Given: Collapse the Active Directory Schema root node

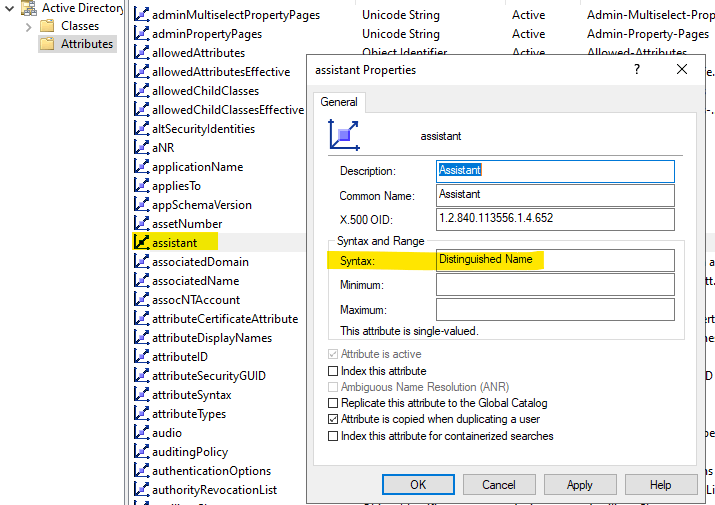Looking at the screenshot, I should pyautogui.click(x=9, y=8).
